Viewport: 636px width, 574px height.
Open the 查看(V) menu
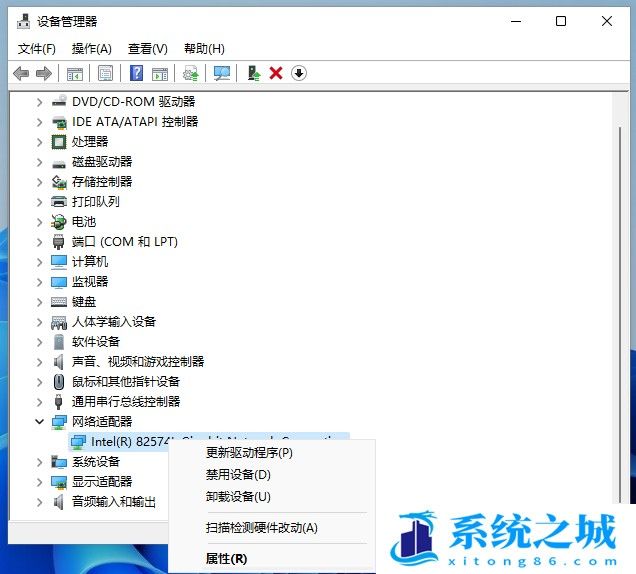[x=148, y=49]
